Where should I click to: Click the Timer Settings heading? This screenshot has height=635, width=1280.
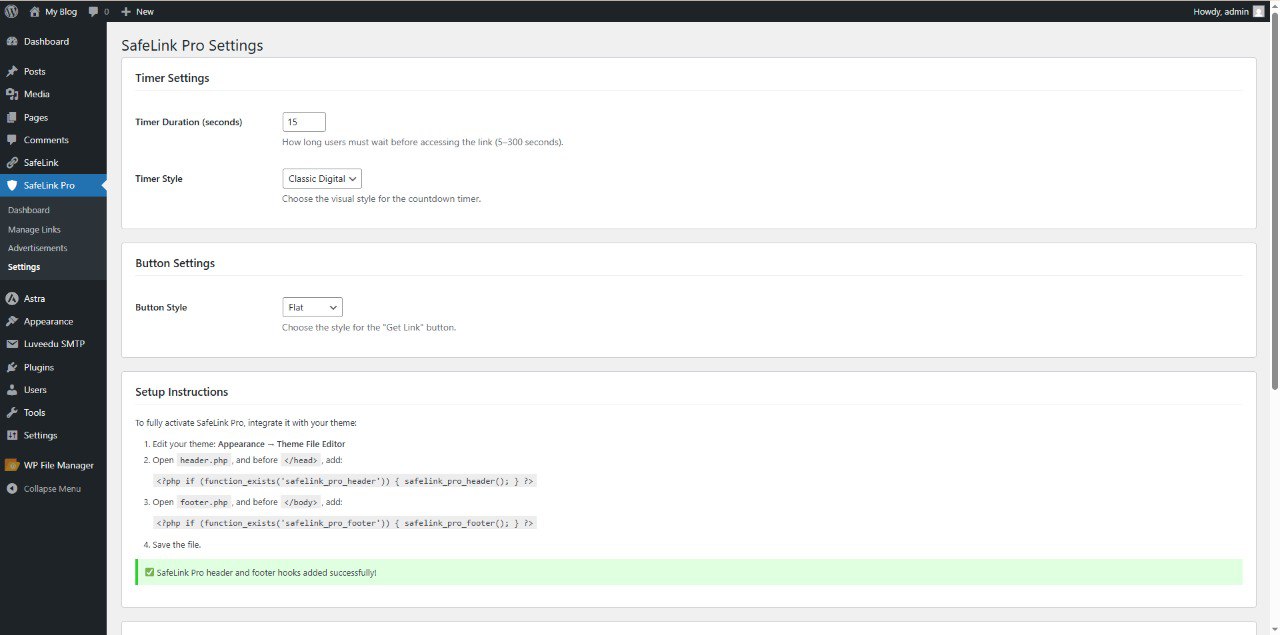pyautogui.click(x=172, y=78)
